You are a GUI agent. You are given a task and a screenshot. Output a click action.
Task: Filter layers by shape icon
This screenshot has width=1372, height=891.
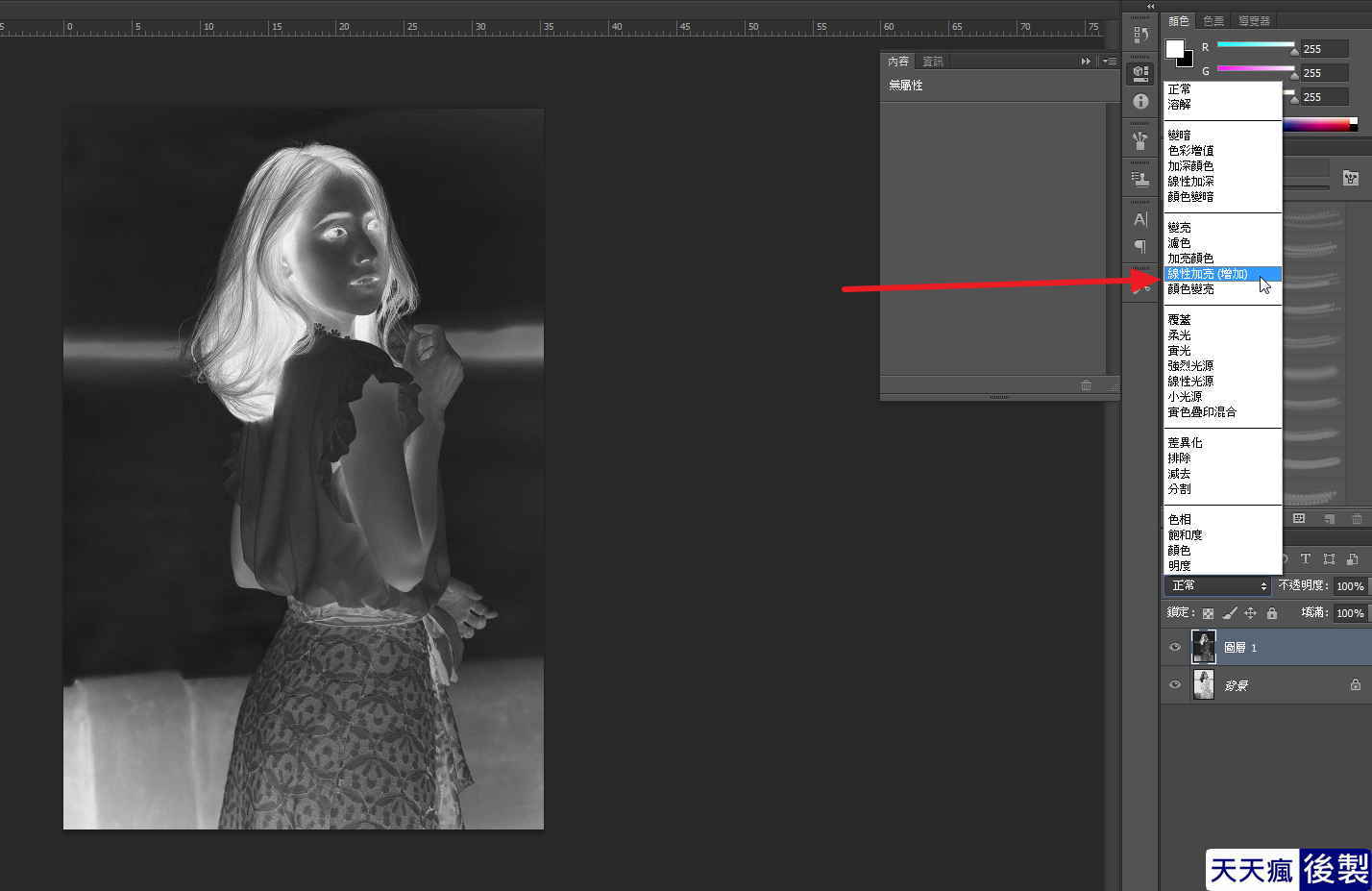(1329, 559)
